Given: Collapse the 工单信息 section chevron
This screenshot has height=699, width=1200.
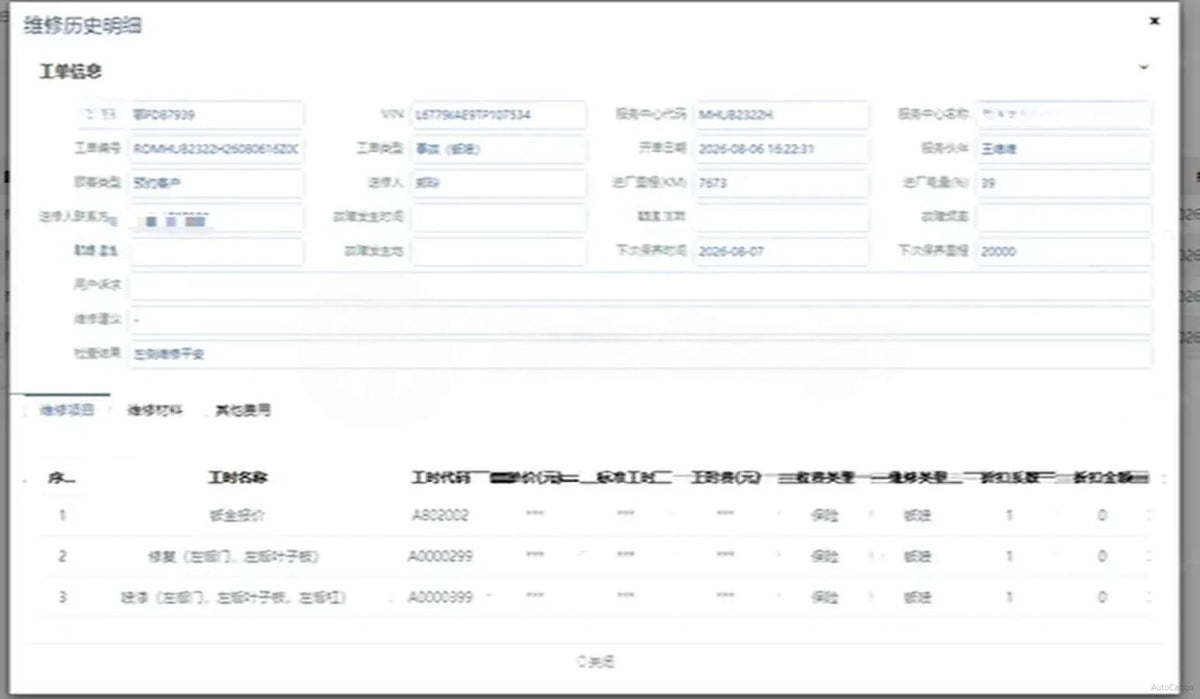Looking at the screenshot, I should [1144, 67].
